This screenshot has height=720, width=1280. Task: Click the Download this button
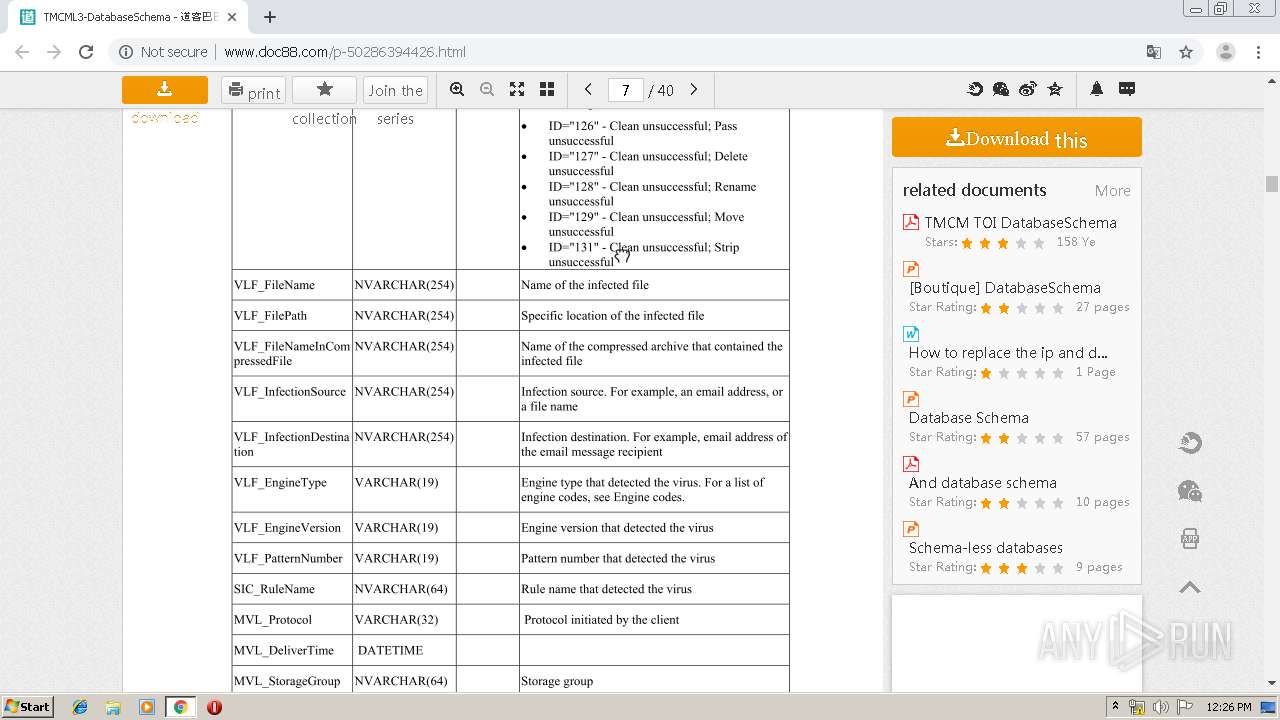coord(1017,137)
